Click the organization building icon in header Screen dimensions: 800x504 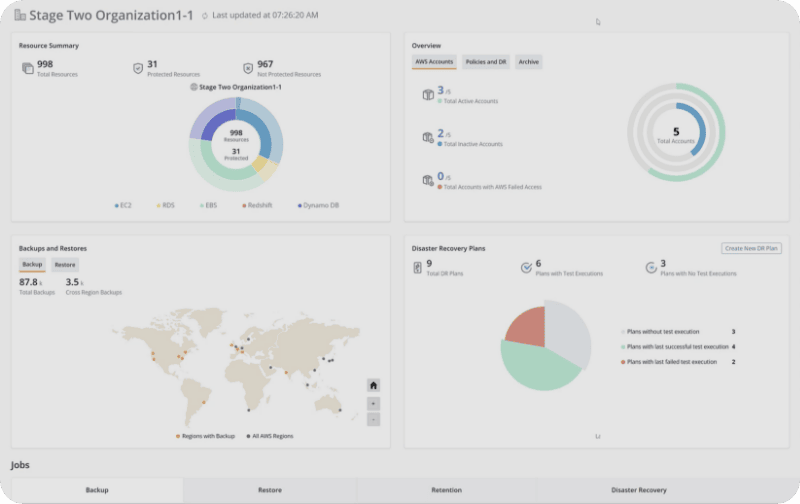[x=19, y=15]
